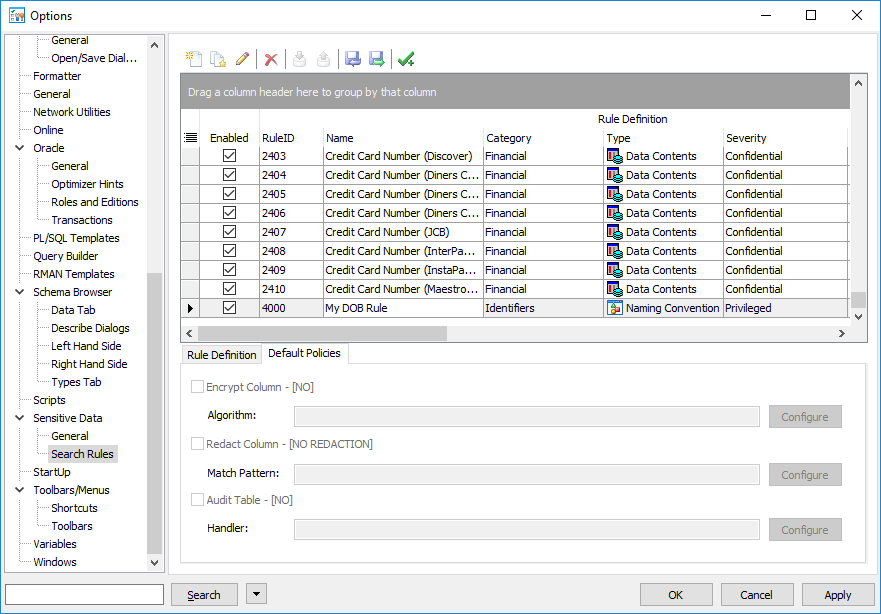Click Naming Convention icon in row 4000

coord(615,308)
